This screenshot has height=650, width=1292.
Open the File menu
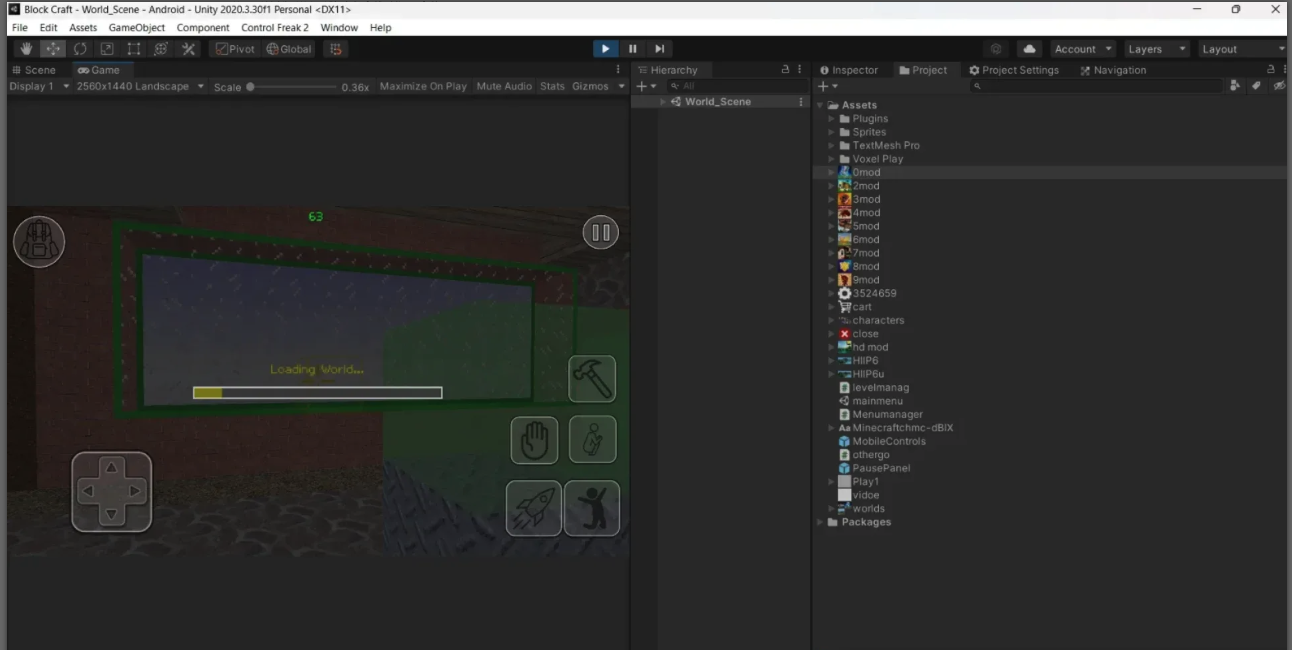[20, 28]
